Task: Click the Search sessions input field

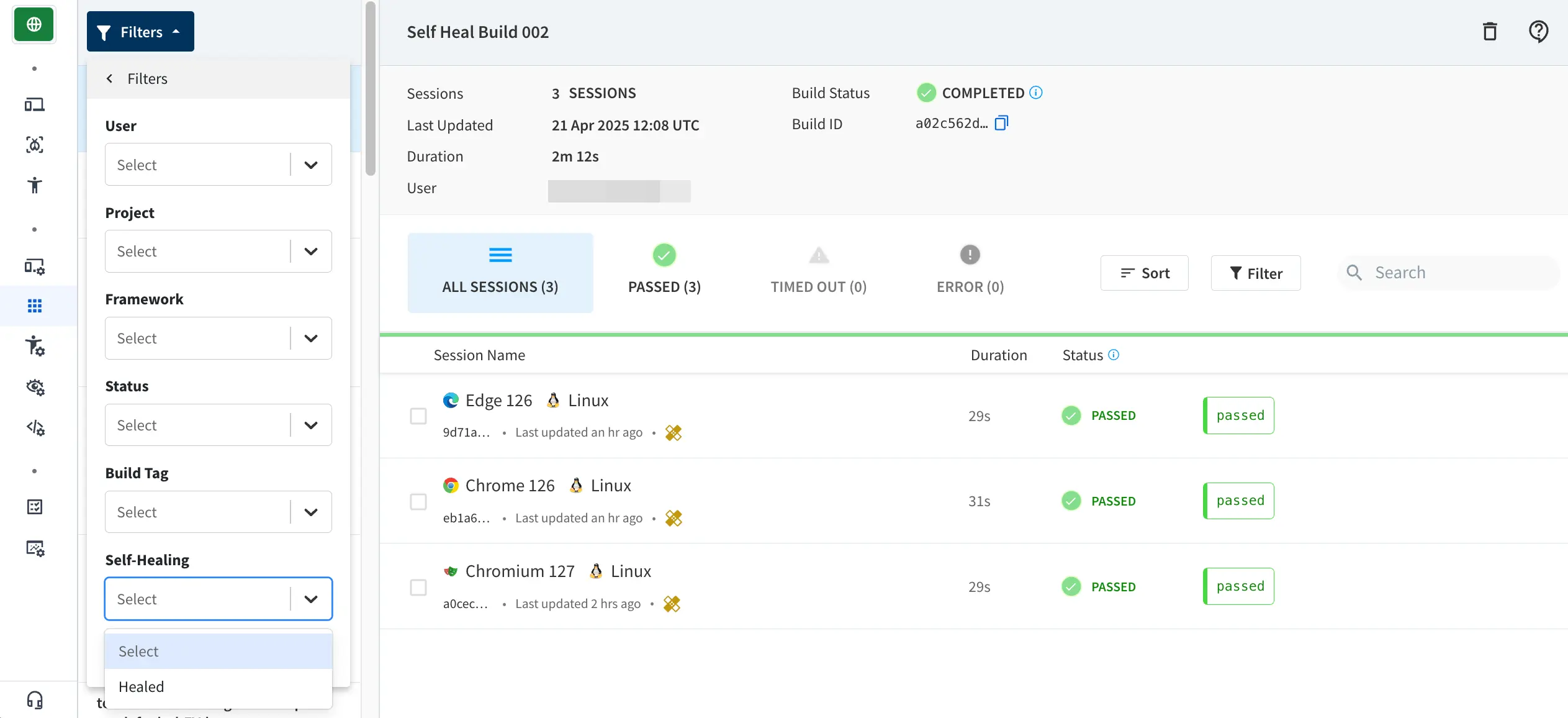Action: [x=1446, y=272]
